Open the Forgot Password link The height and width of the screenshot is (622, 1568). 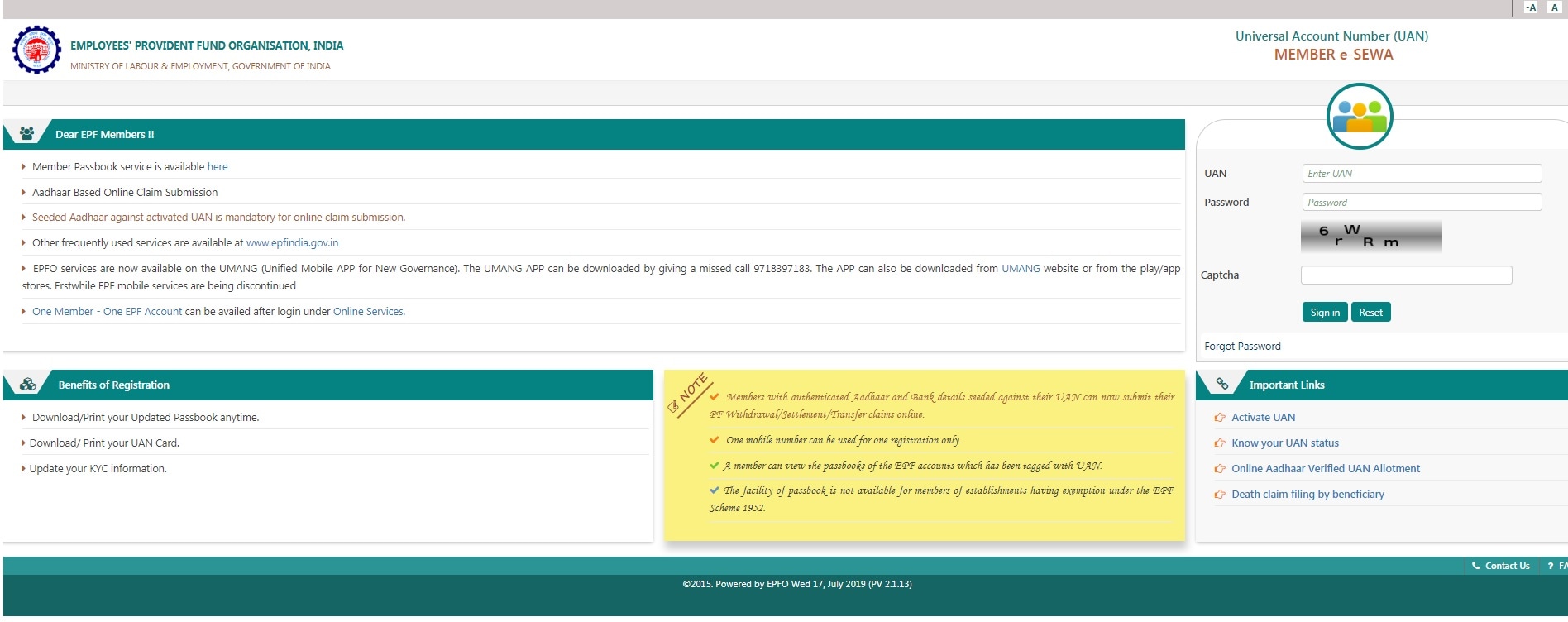(1242, 347)
